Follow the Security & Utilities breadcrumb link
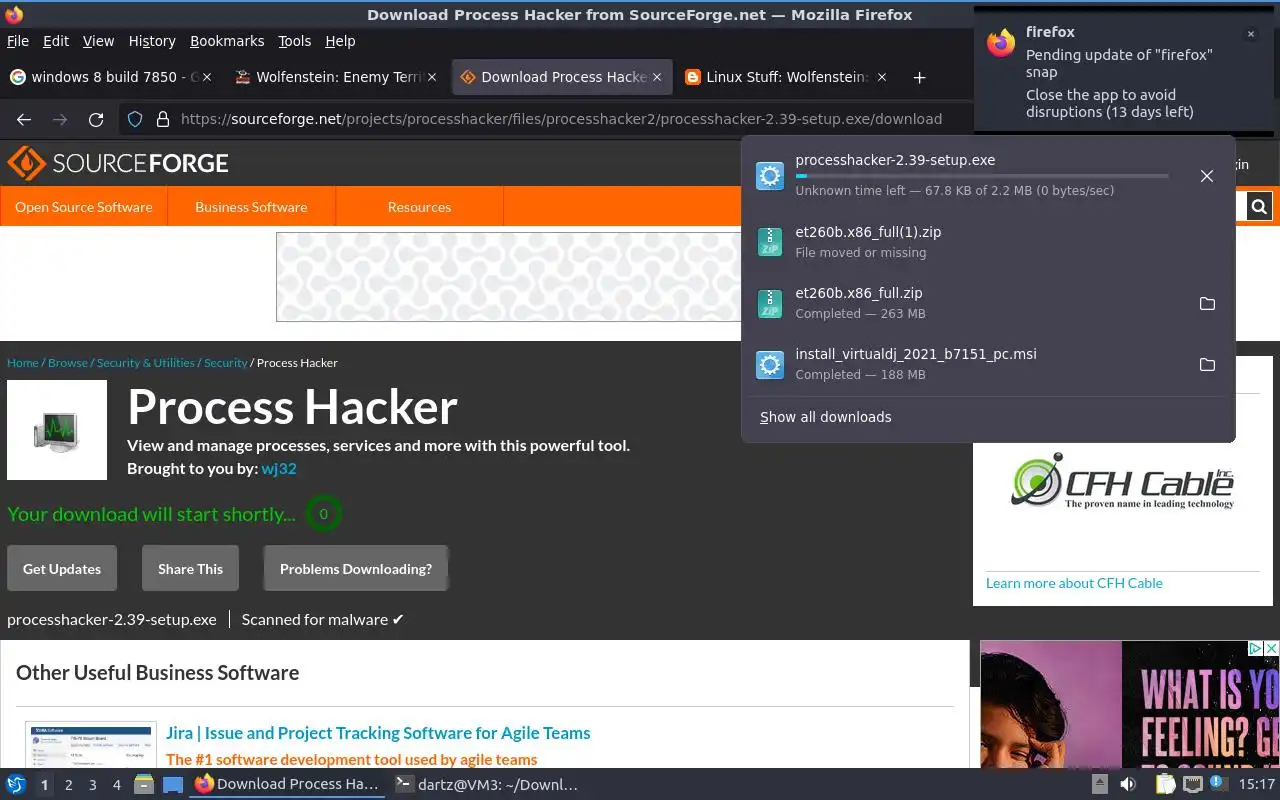This screenshot has height=800, width=1280. click(146, 363)
